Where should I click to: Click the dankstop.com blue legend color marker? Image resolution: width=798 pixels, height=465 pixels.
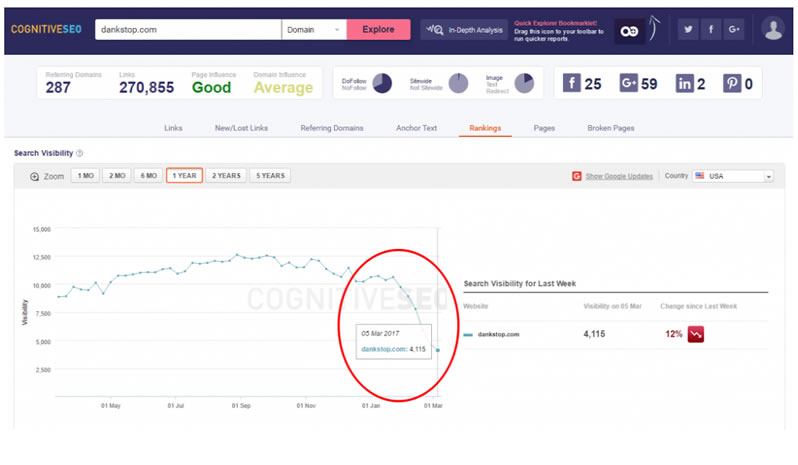(468, 335)
